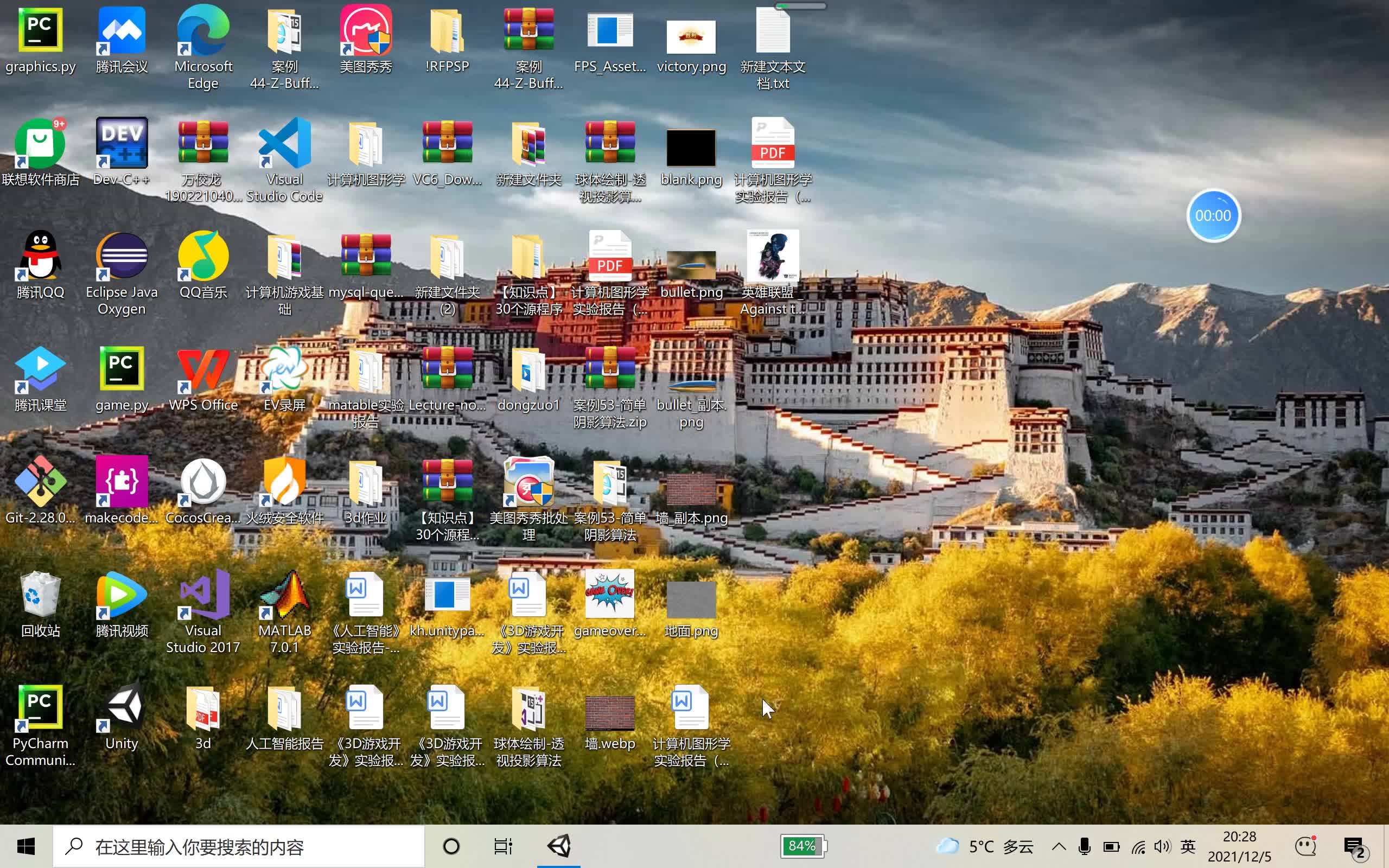Open Wi-Fi network tray icon
The height and width of the screenshot is (868, 1389).
coord(1138,847)
